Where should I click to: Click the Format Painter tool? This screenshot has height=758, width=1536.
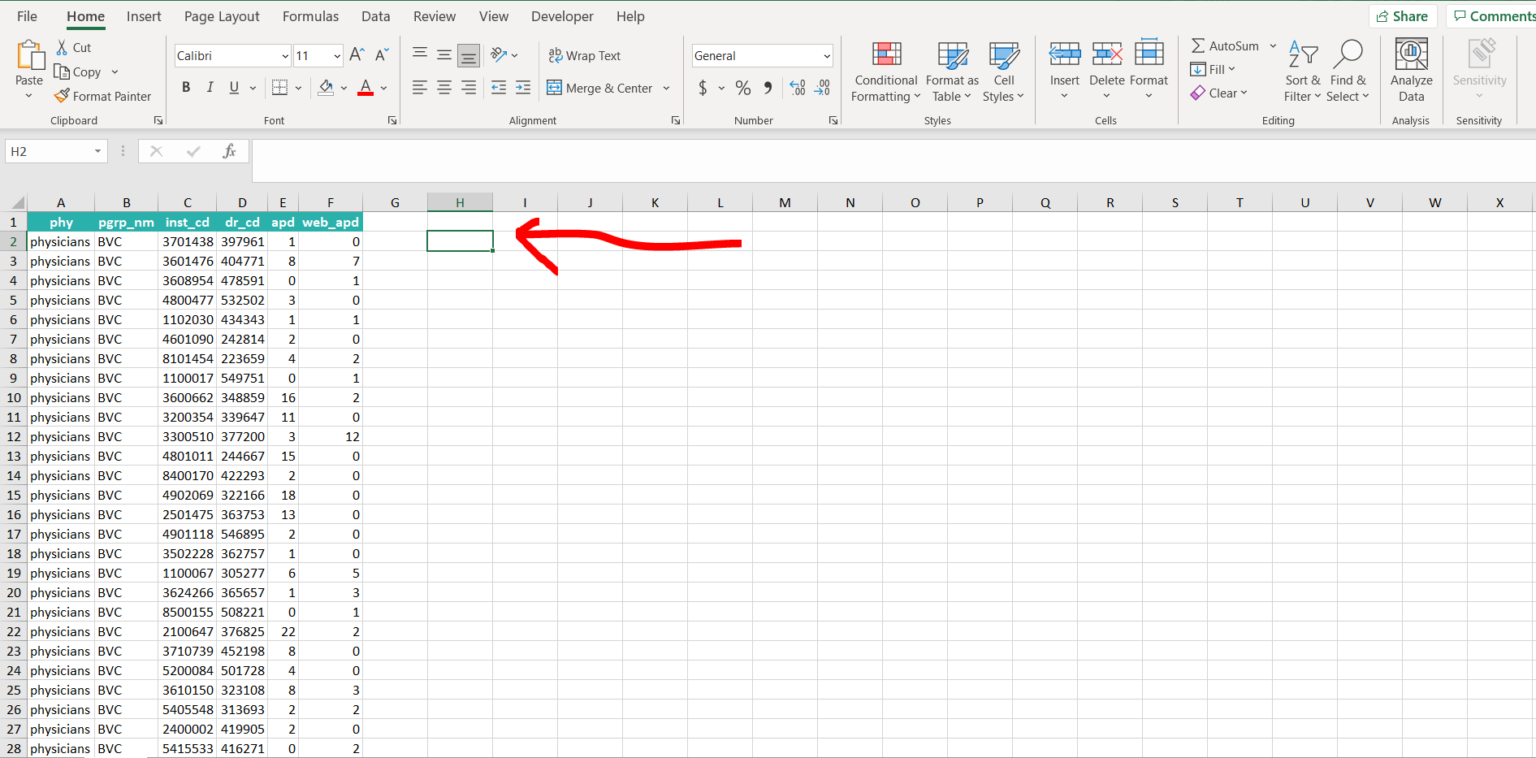coord(103,95)
